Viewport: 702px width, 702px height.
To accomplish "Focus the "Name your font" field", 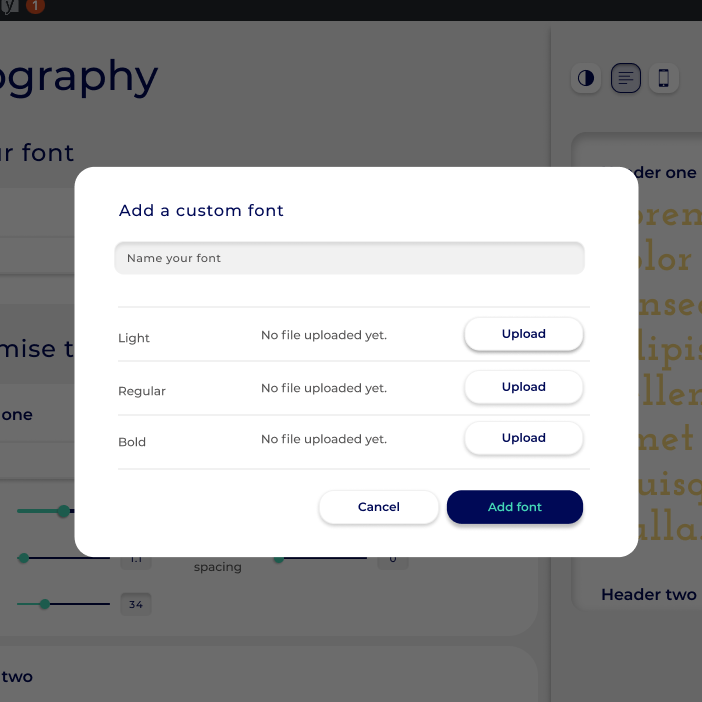I will pyautogui.click(x=349, y=258).
